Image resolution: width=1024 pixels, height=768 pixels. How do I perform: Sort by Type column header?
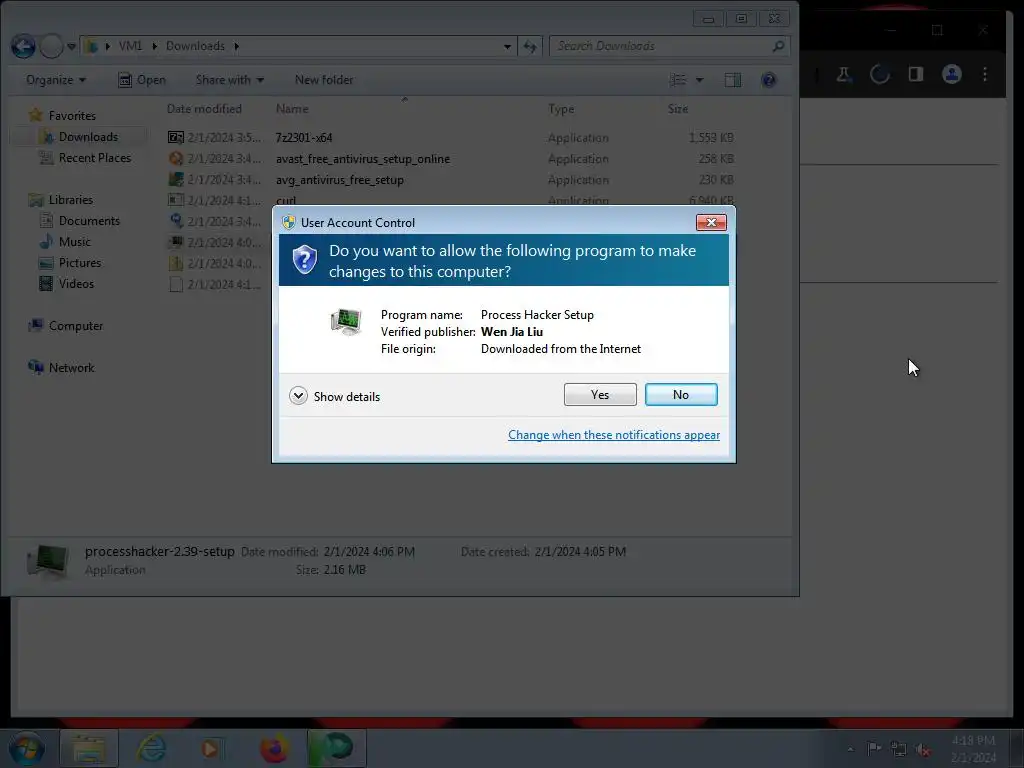(561, 109)
